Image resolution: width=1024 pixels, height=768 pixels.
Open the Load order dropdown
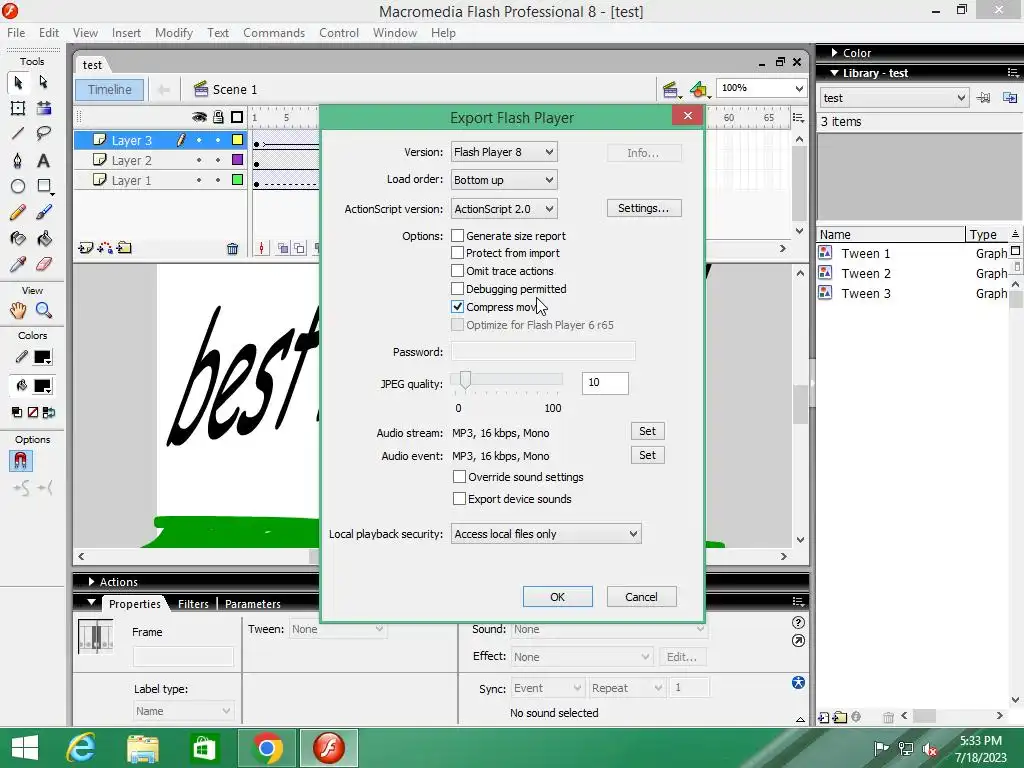pyautogui.click(x=504, y=180)
